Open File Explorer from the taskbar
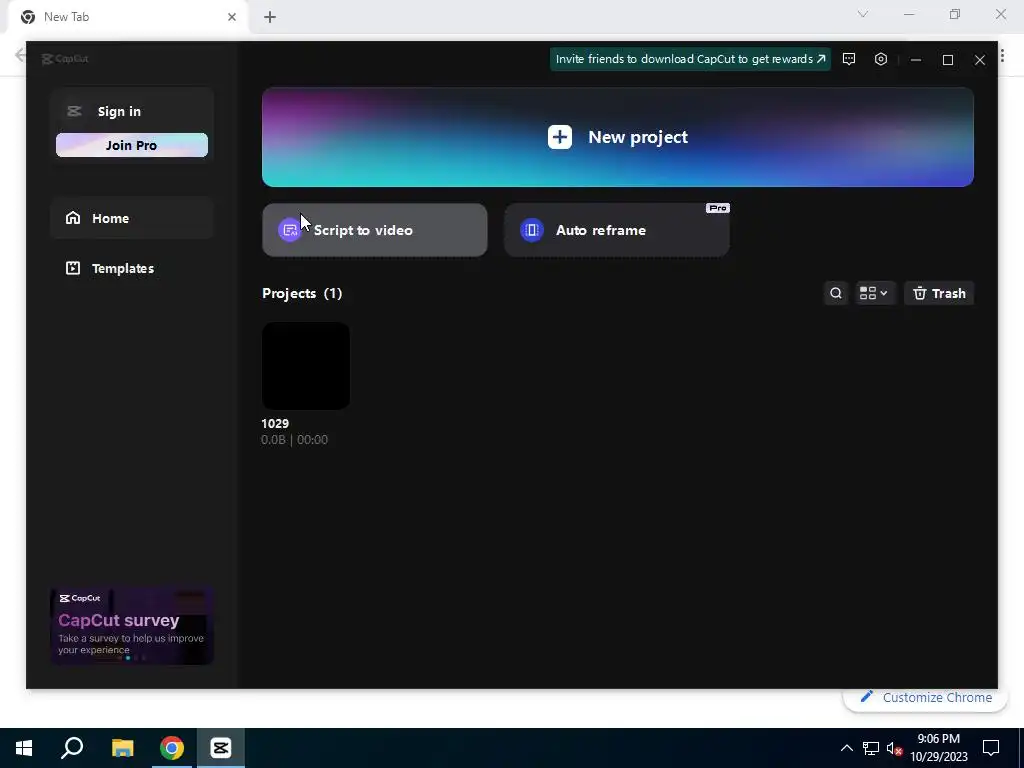Screen dimensions: 1024x768 pyautogui.click(x=122, y=748)
